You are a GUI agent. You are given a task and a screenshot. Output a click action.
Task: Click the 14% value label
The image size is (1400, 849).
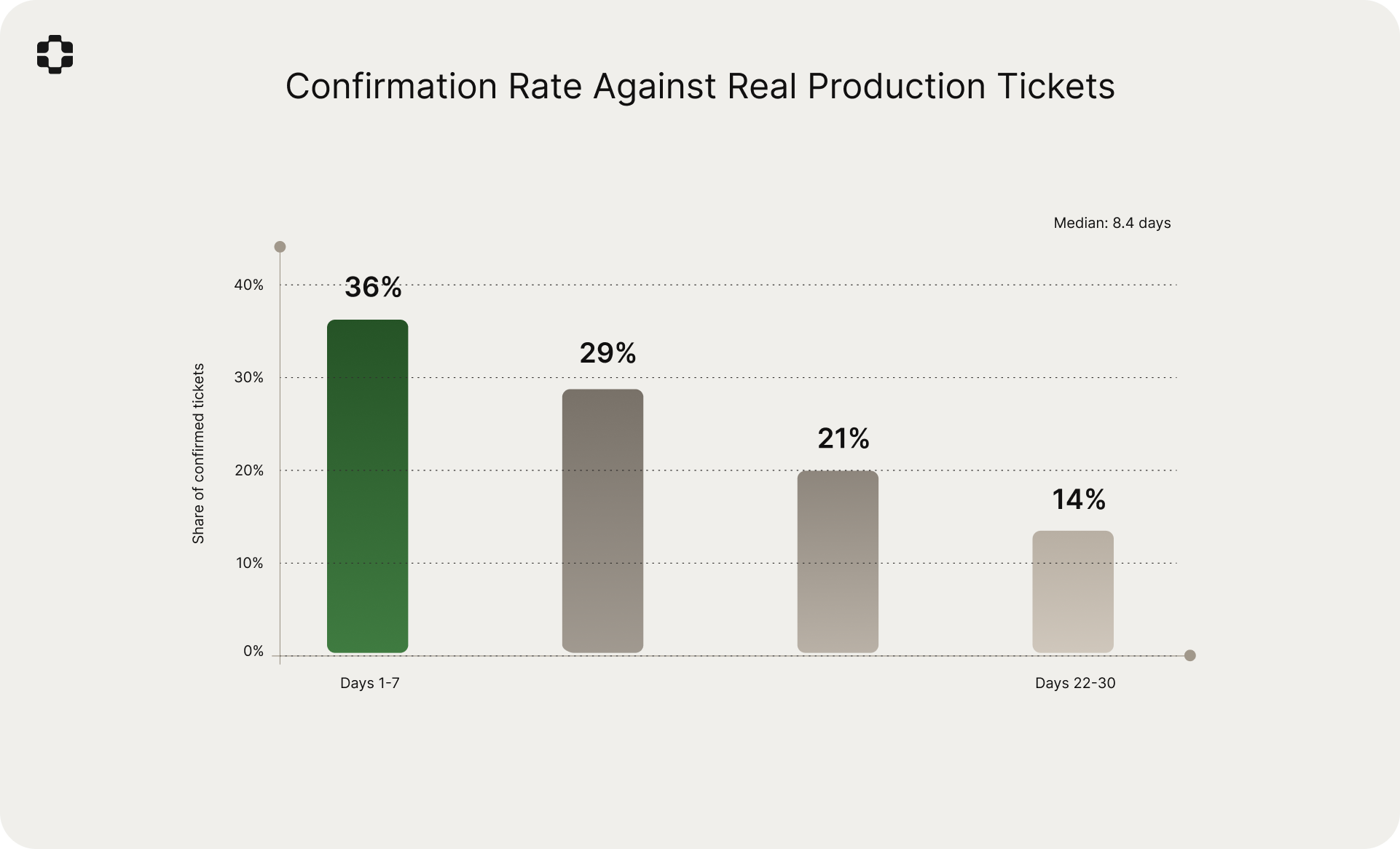(x=1078, y=499)
